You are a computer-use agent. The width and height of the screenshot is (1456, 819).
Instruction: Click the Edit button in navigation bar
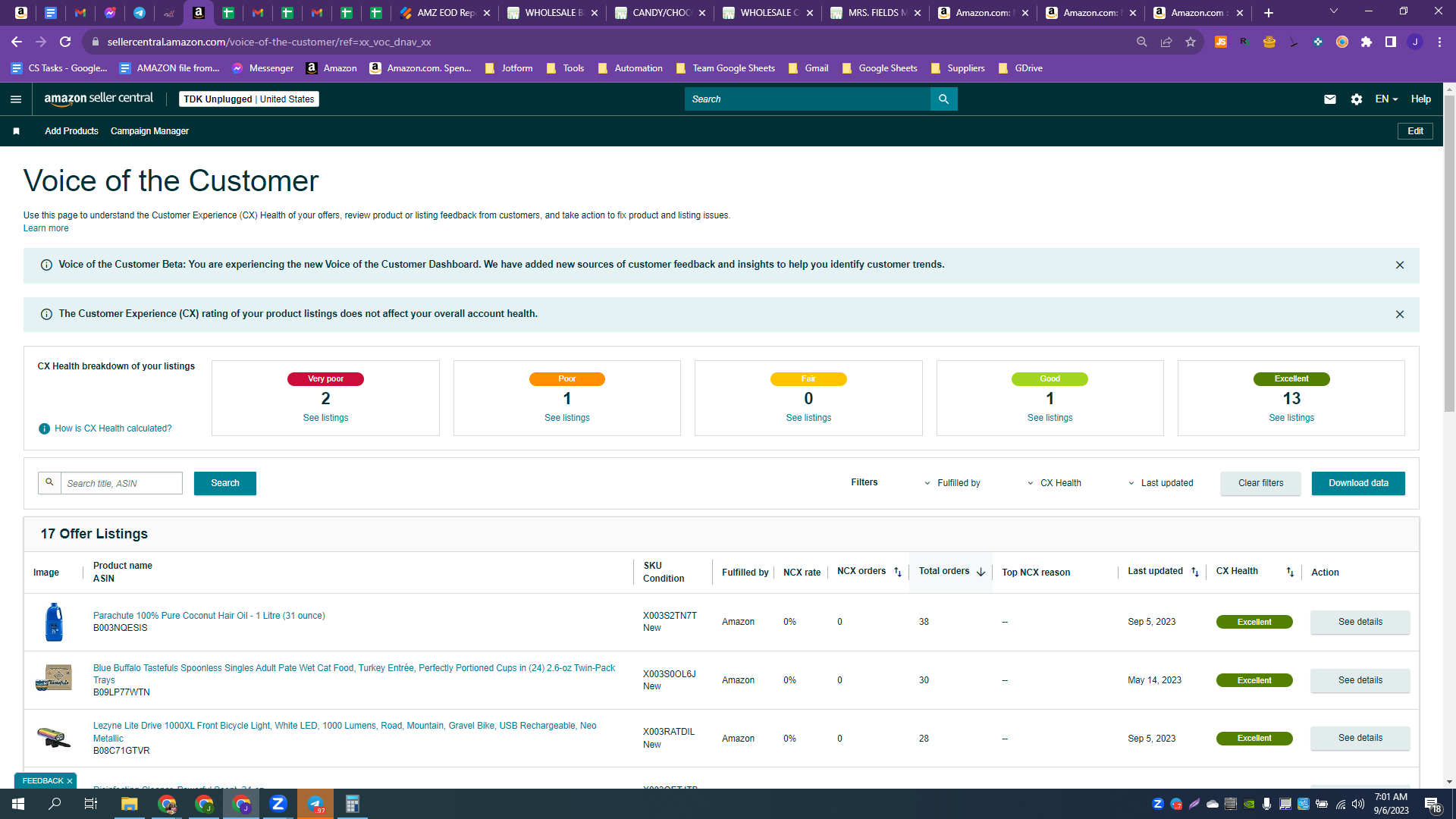click(1415, 131)
